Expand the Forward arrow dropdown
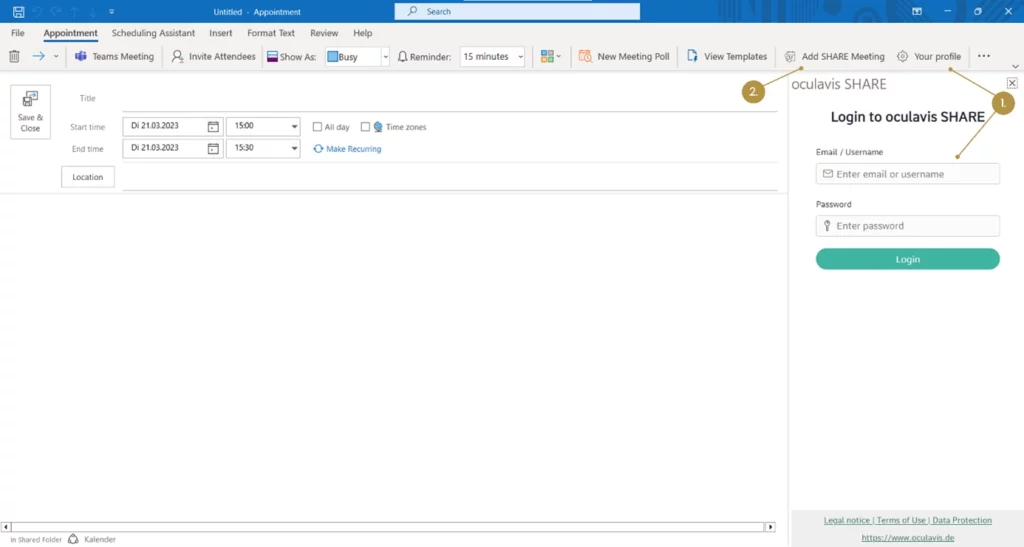 tap(56, 56)
